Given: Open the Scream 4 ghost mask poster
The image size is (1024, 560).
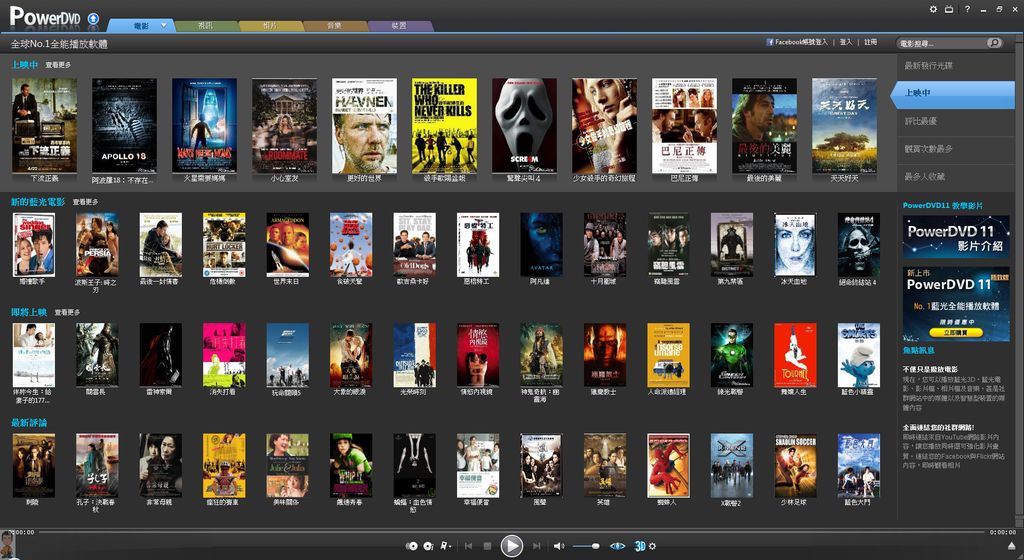Looking at the screenshot, I should coord(524,126).
